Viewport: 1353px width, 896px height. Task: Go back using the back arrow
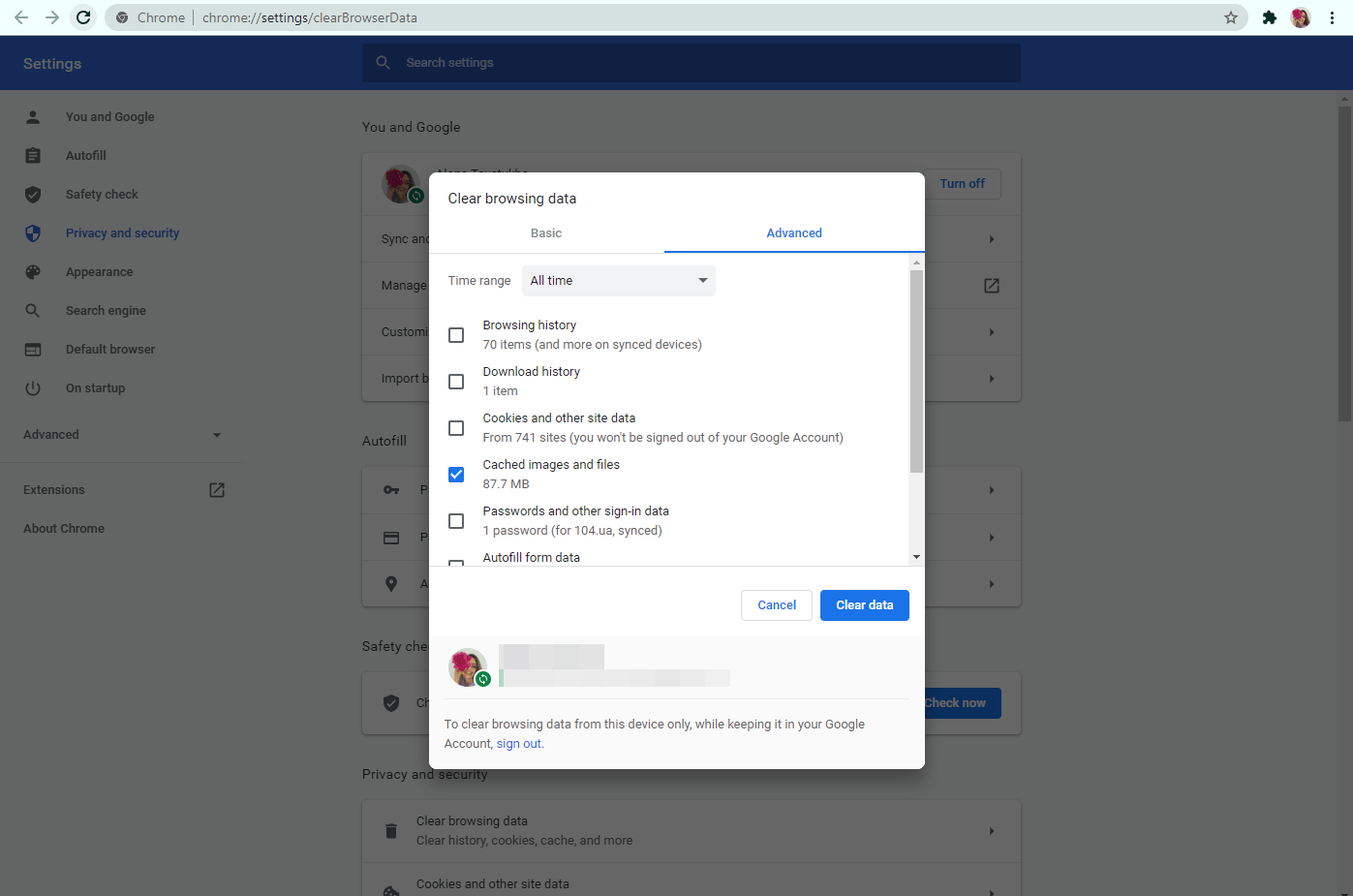tap(21, 17)
